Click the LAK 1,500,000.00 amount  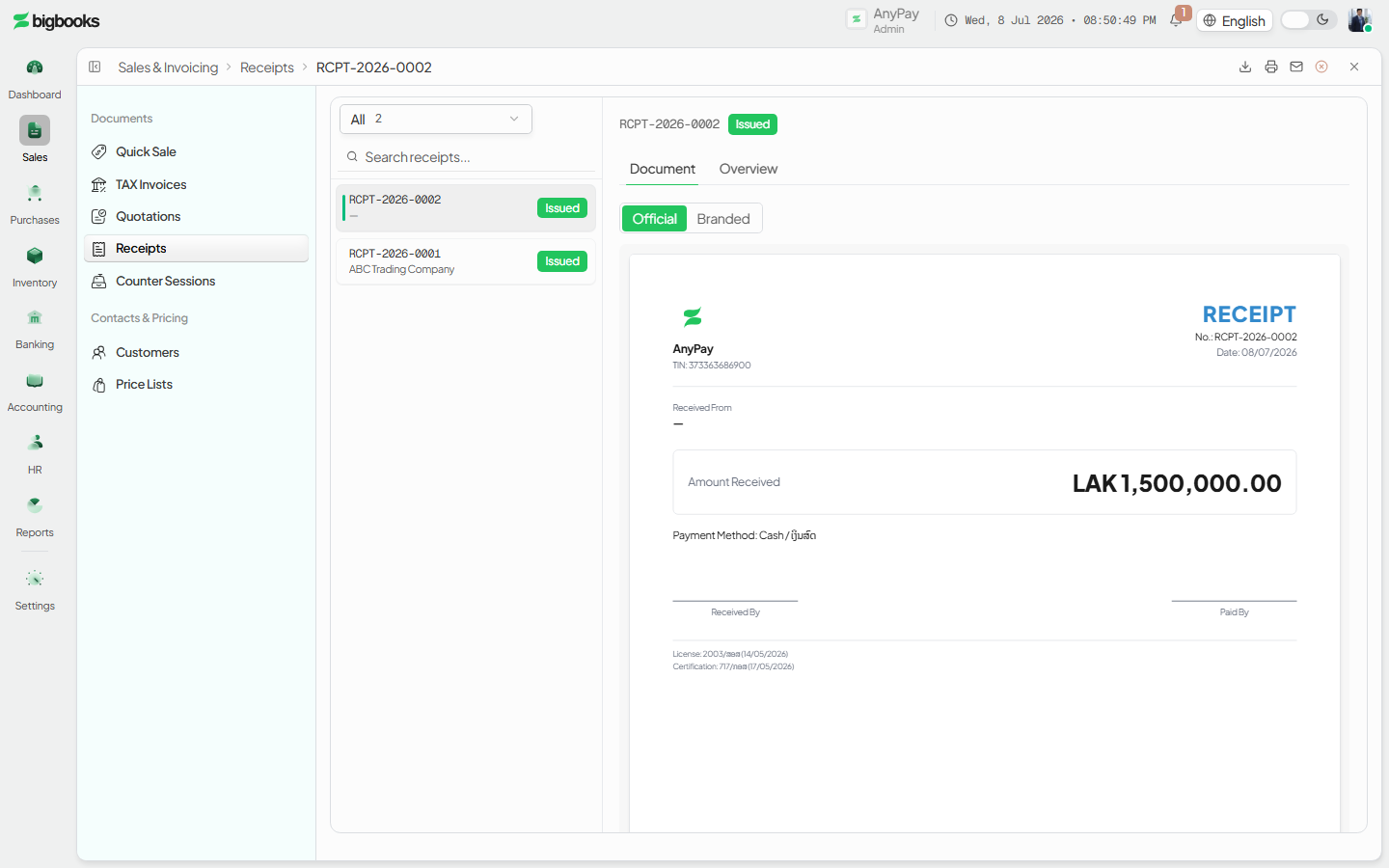[1177, 483]
